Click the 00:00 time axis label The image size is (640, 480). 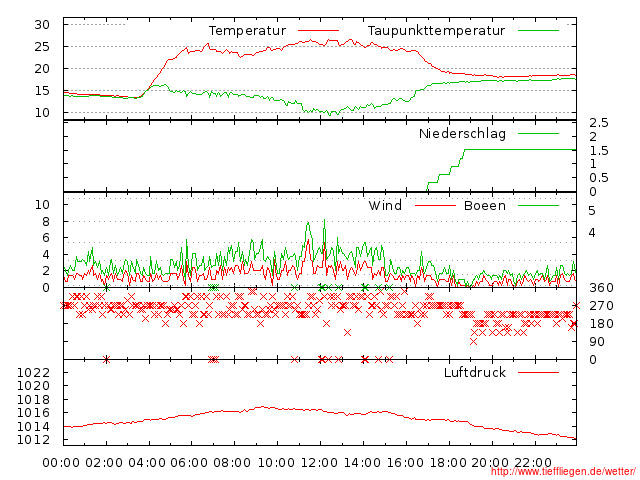(61, 462)
